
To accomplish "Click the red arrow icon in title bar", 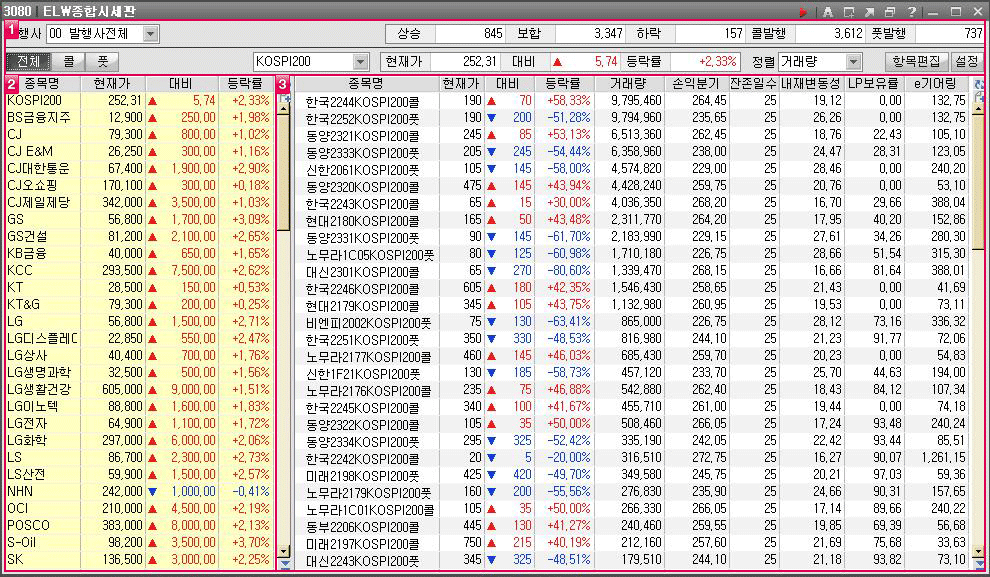I will point(803,12).
